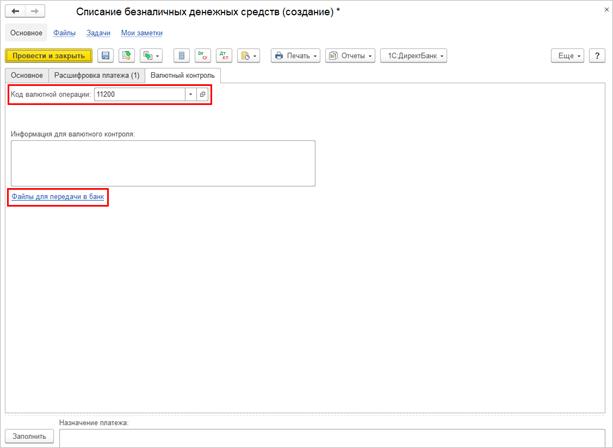
Task: Expand the Код валютной операции dropdown arrow
Action: 189,94
